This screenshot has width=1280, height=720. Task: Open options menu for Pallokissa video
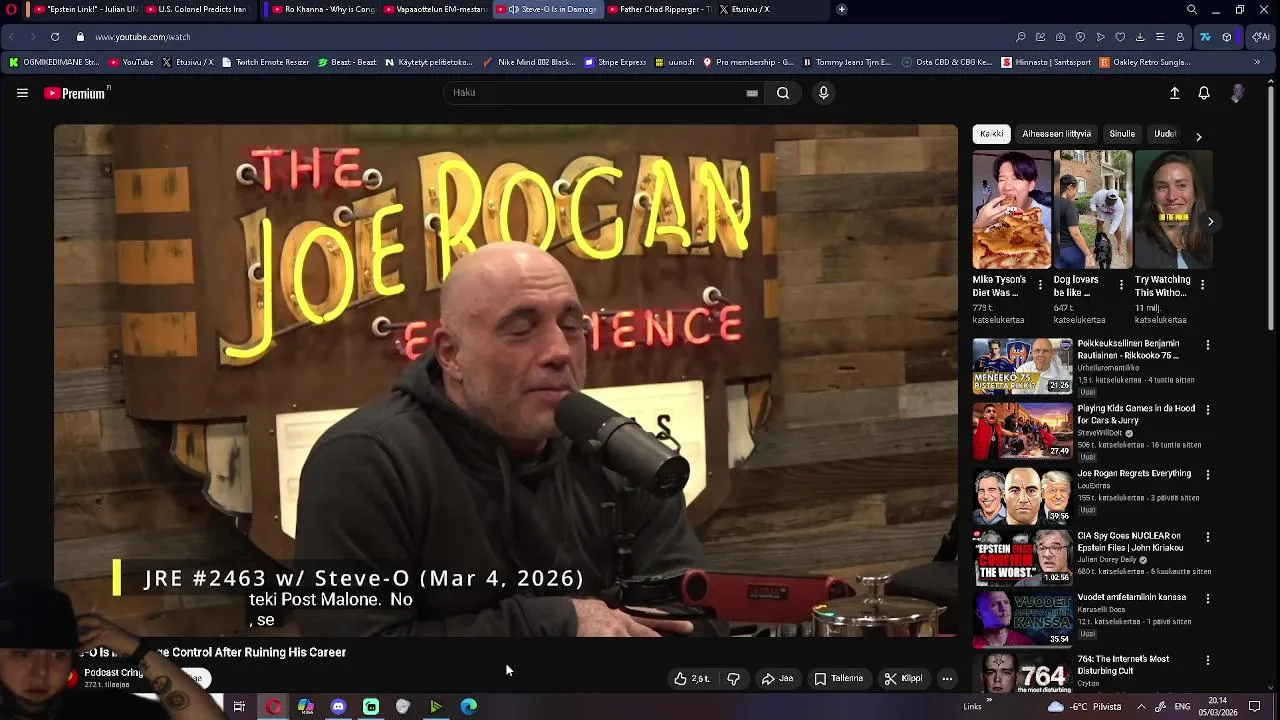(1207, 345)
